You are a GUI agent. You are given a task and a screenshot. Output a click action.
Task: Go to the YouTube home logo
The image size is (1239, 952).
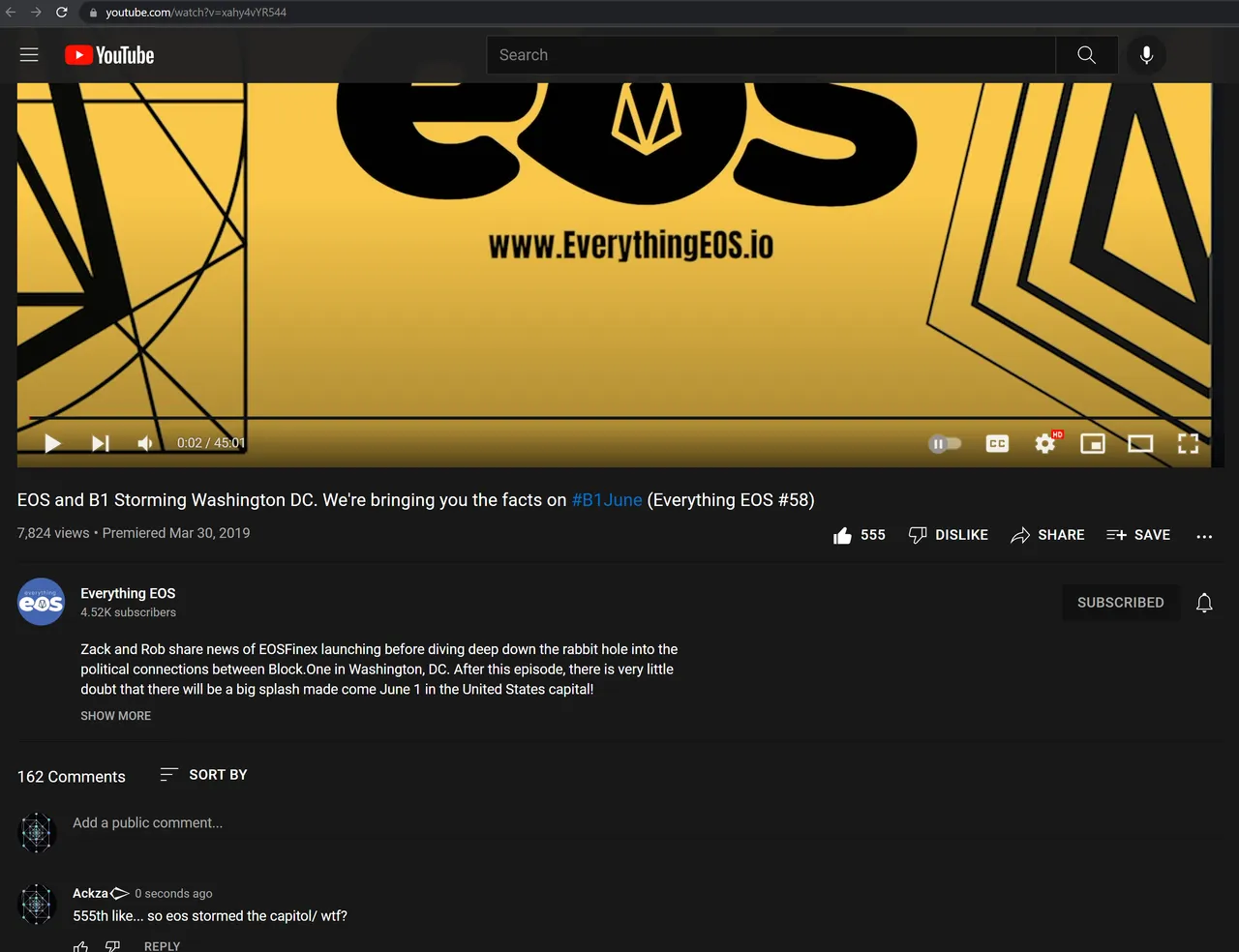(x=109, y=55)
